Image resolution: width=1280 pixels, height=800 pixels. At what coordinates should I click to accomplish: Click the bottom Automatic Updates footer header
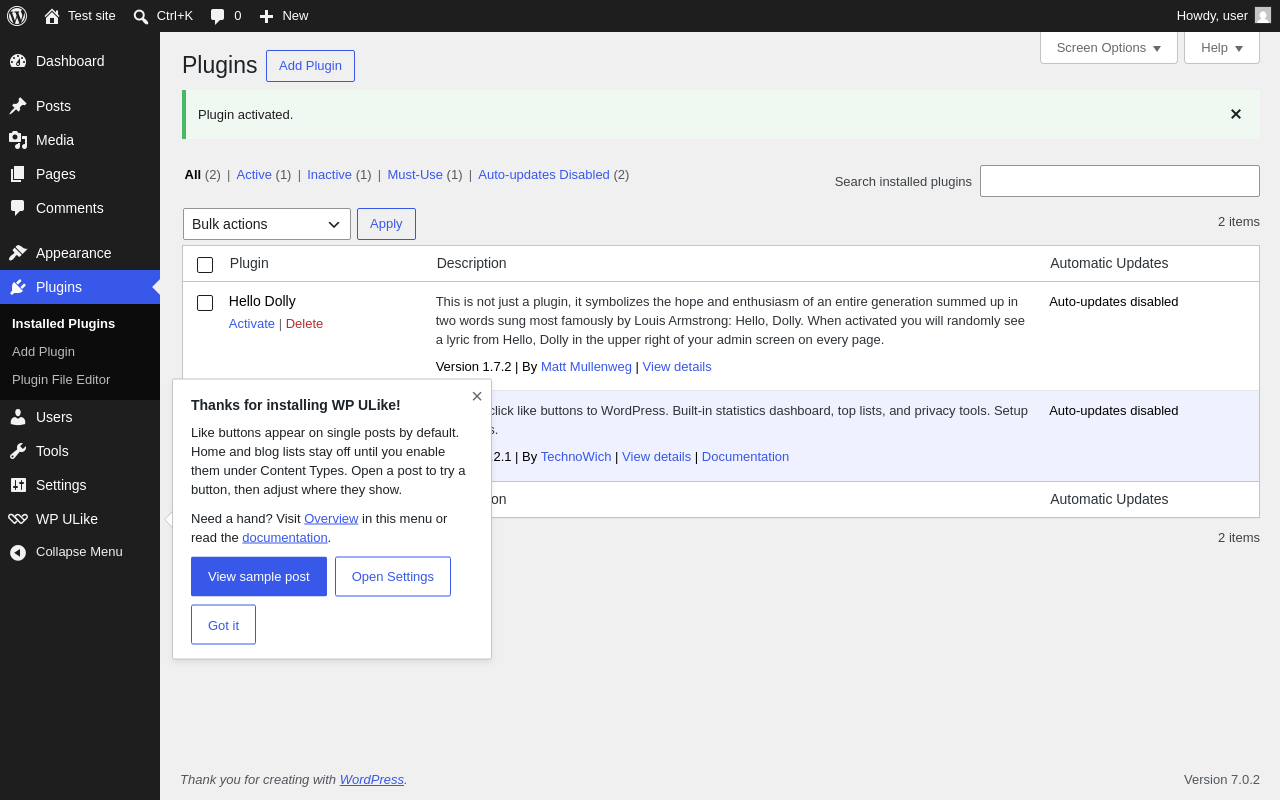1109,499
